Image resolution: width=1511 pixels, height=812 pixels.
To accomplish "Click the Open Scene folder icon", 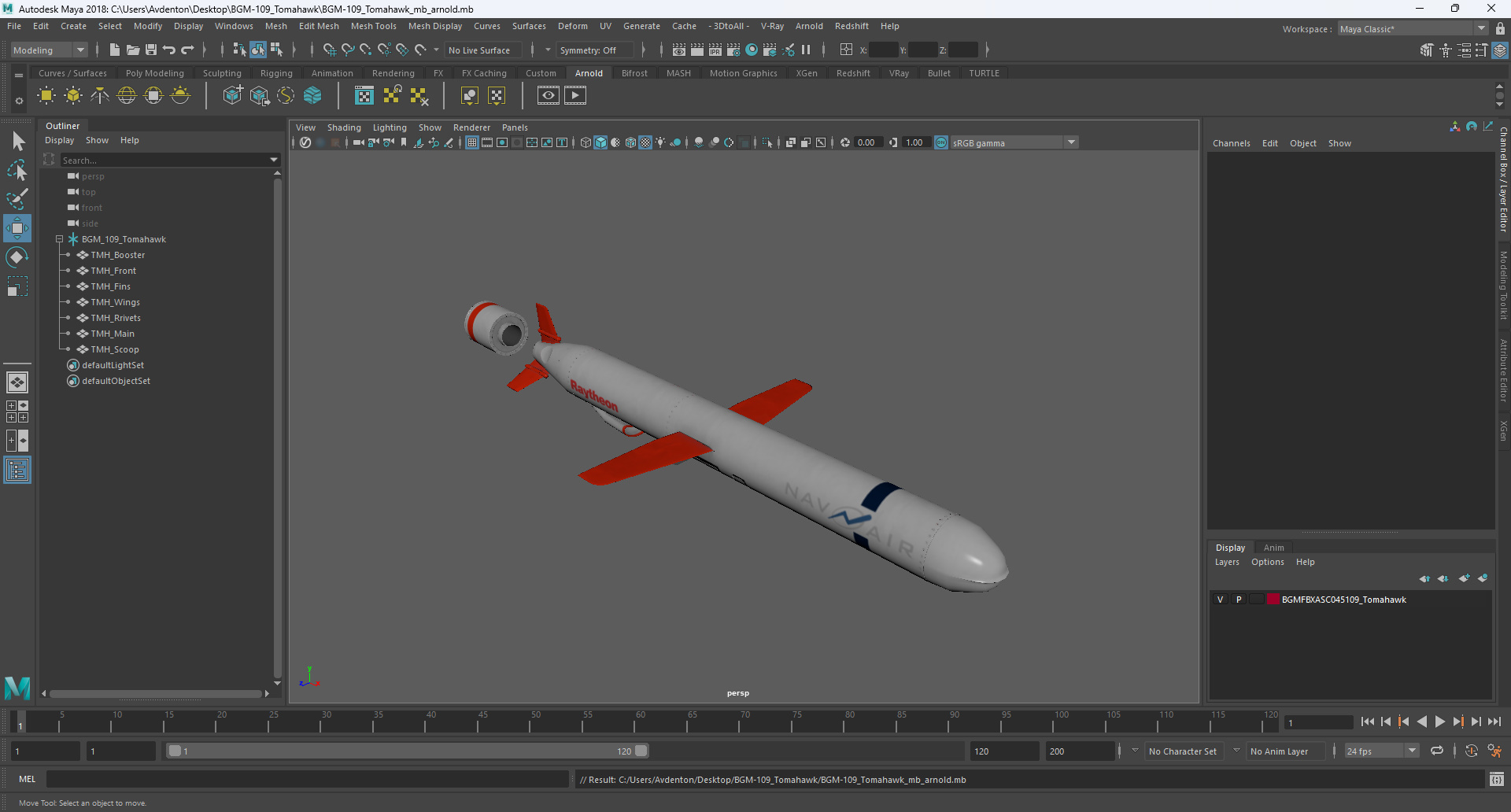I will [x=133, y=50].
